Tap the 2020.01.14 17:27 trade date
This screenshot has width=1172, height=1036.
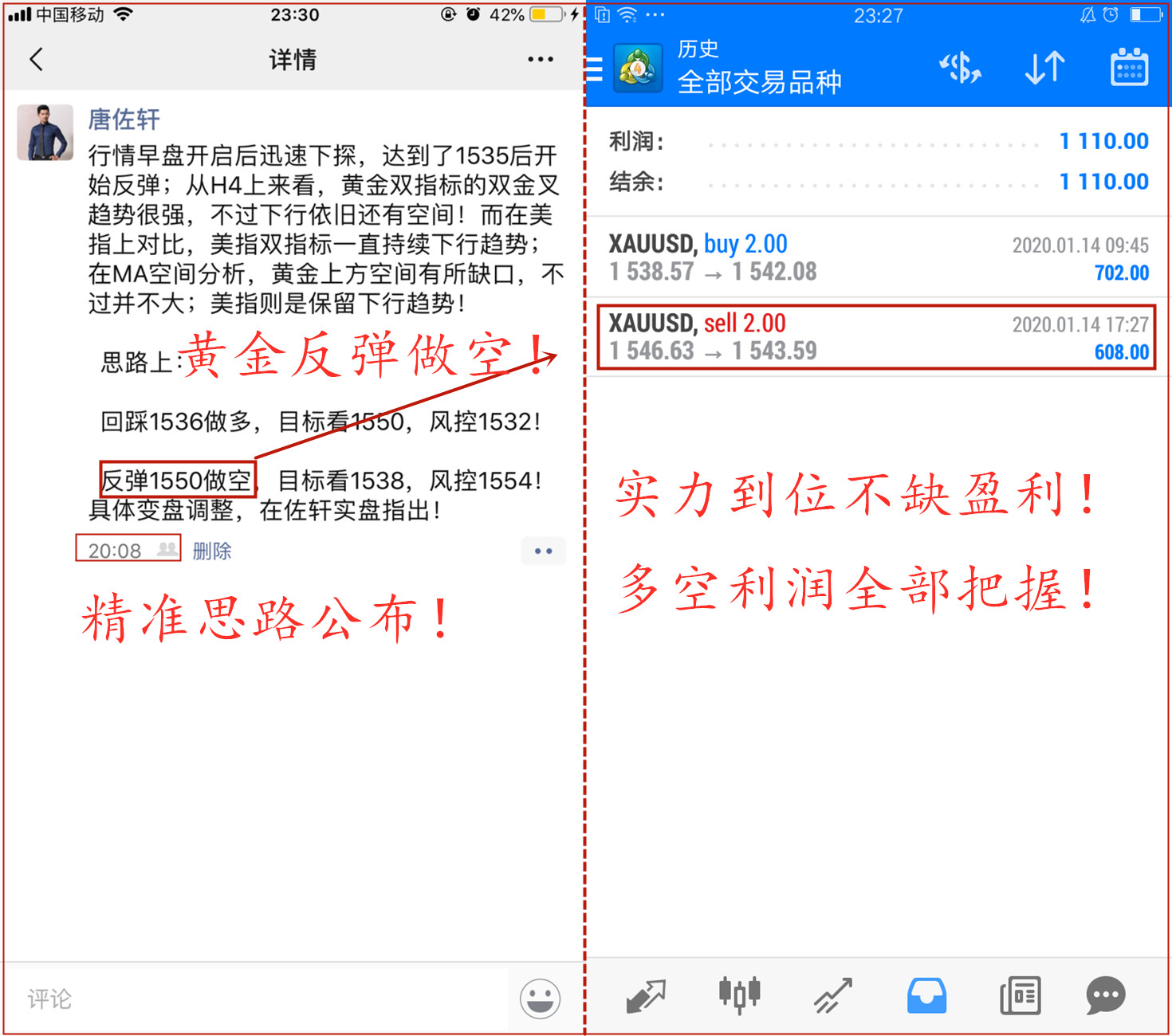1080,324
